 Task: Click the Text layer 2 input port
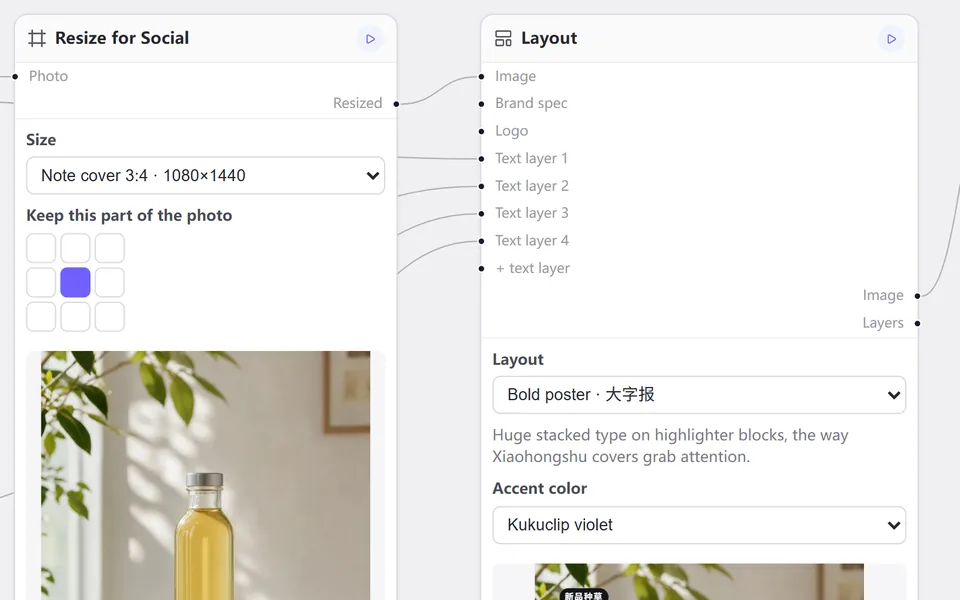coord(481,186)
